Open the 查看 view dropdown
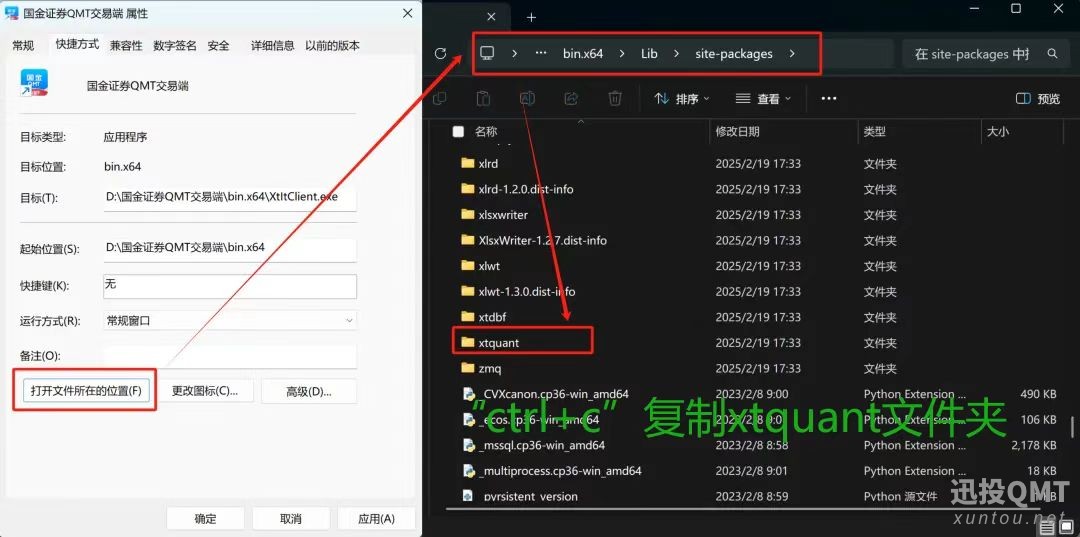Viewport: 1080px width, 537px height. point(762,99)
